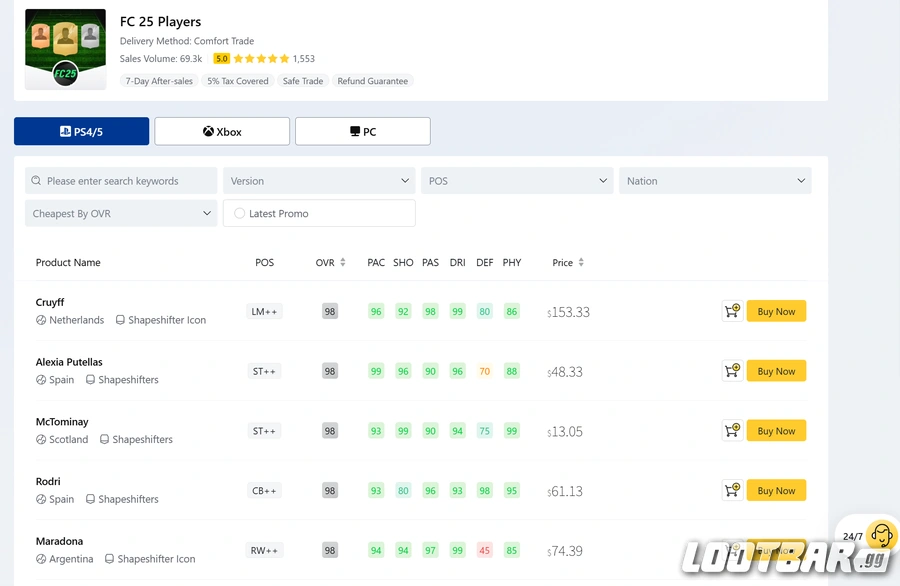Open 24/7 customer support chat
Viewport: 900px width, 586px height.
click(880, 536)
